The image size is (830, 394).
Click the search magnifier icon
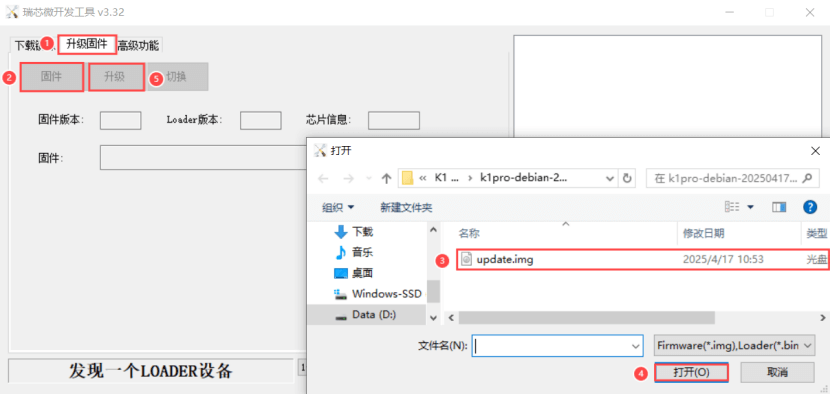(x=807, y=178)
